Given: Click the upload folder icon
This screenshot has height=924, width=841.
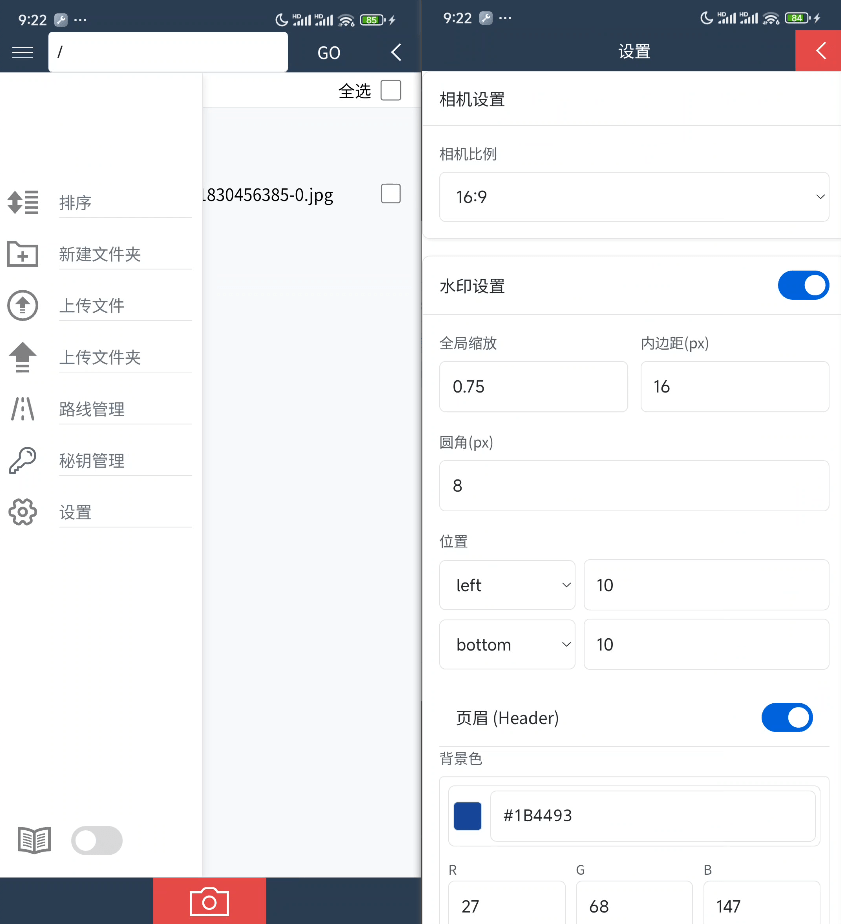Looking at the screenshot, I should [22, 356].
